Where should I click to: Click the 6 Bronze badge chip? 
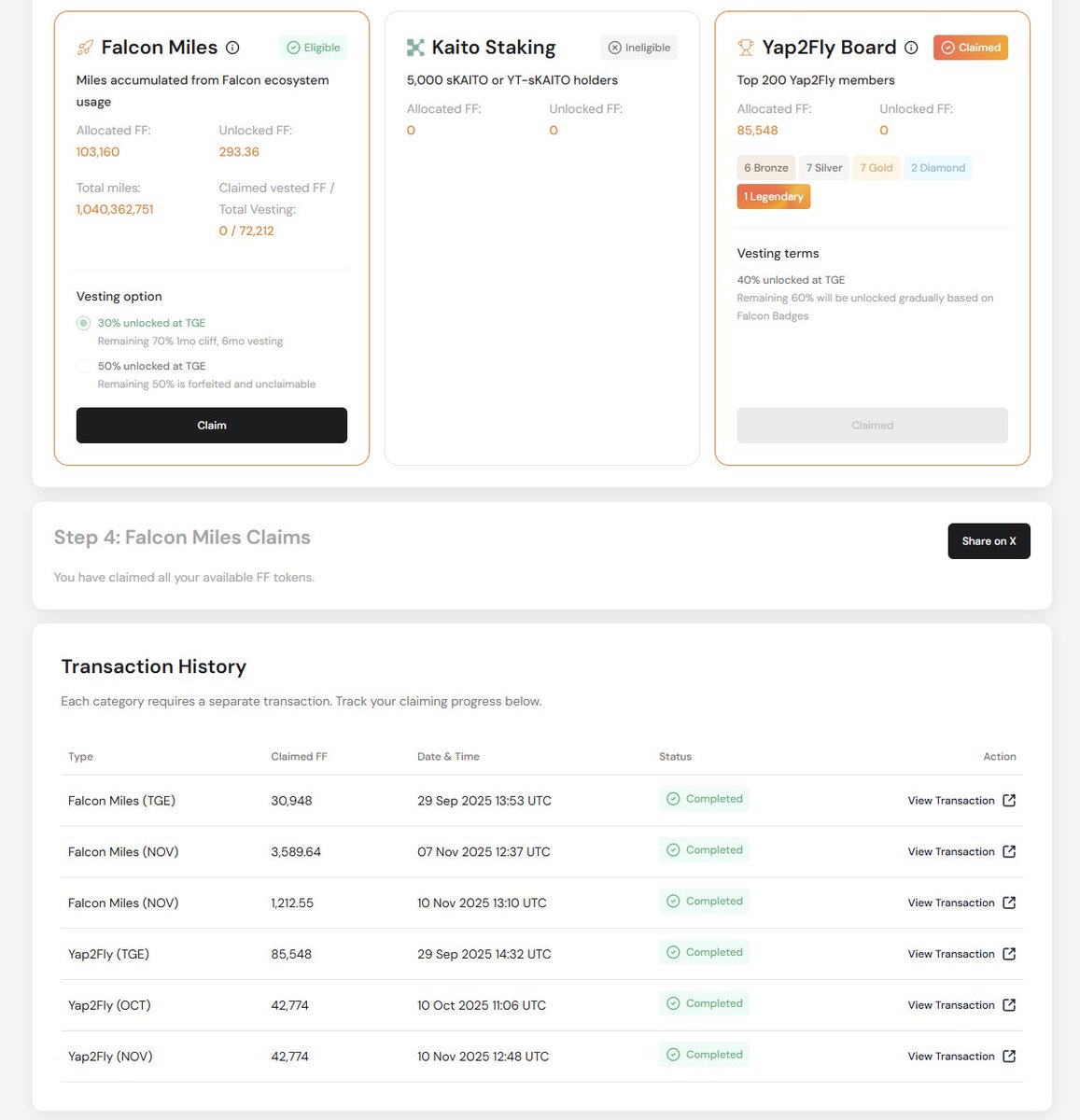766,168
